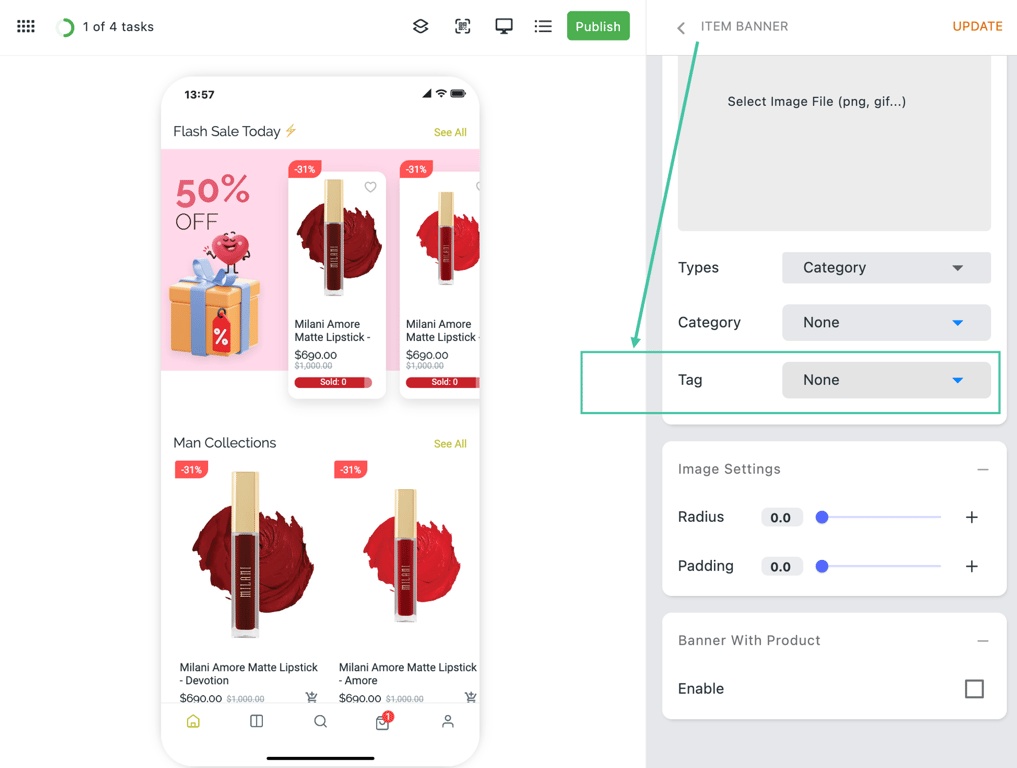Click the Flash Sale Today heading
This screenshot has width=1017, height=768.
(234, 131)
